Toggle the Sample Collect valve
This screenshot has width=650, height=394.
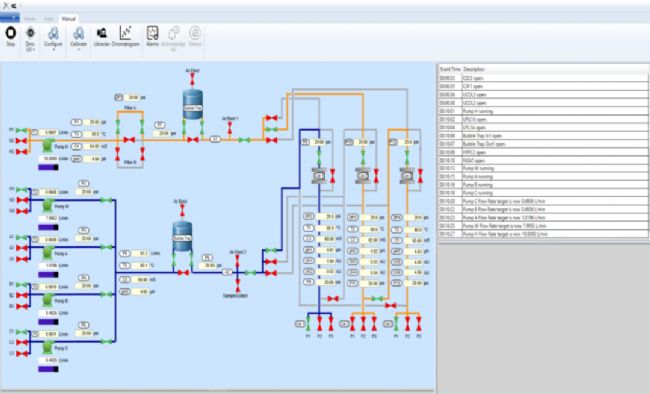coord(238,285)
